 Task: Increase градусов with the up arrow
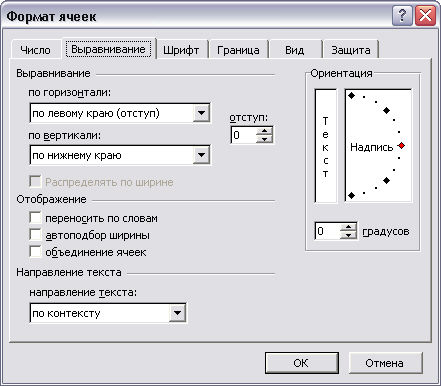(348, 227)
